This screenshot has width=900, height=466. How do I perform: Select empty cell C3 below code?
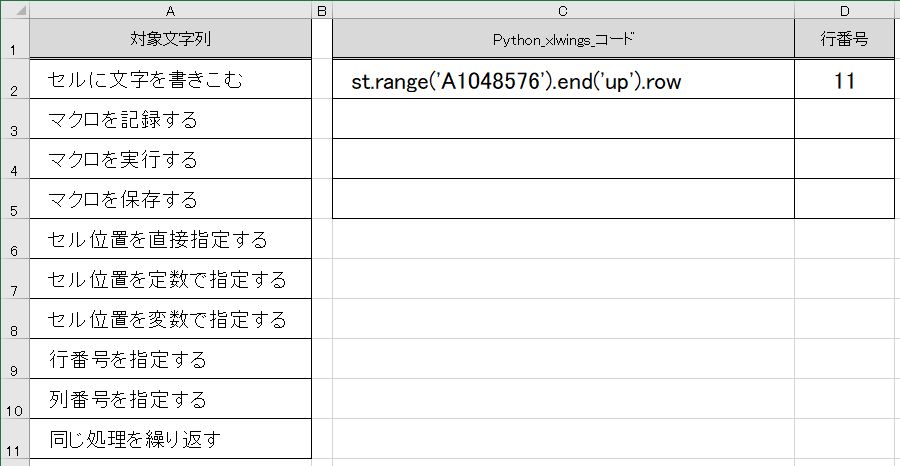(x=563, y=119)
